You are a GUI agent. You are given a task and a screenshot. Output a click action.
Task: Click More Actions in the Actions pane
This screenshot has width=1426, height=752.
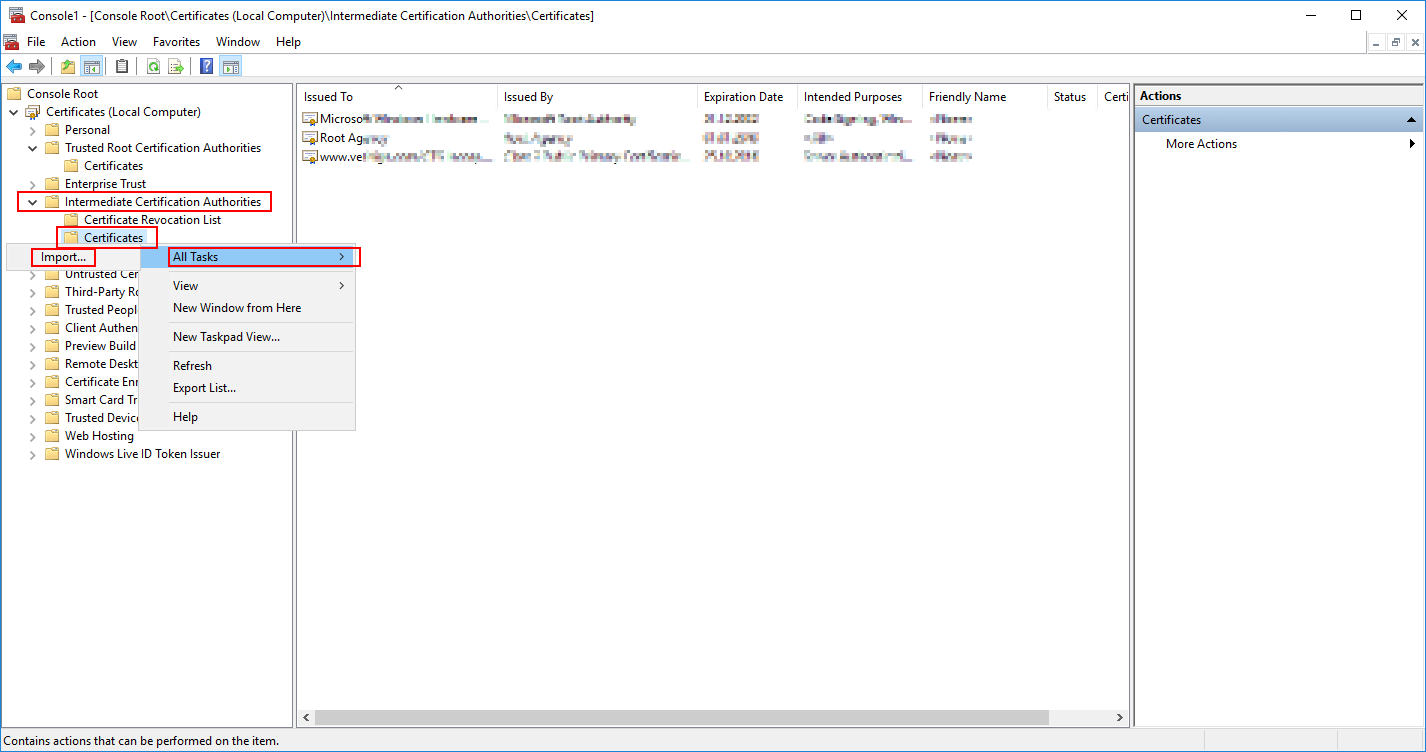coord(1200,143)
